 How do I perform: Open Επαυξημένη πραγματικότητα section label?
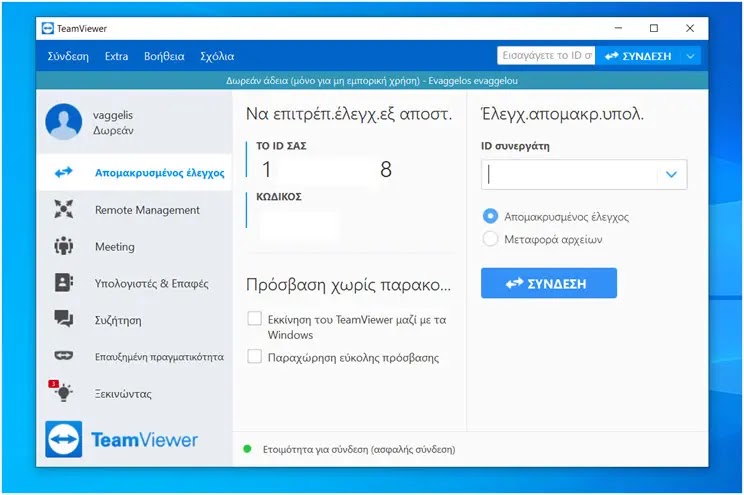click(x=159, y=356)
